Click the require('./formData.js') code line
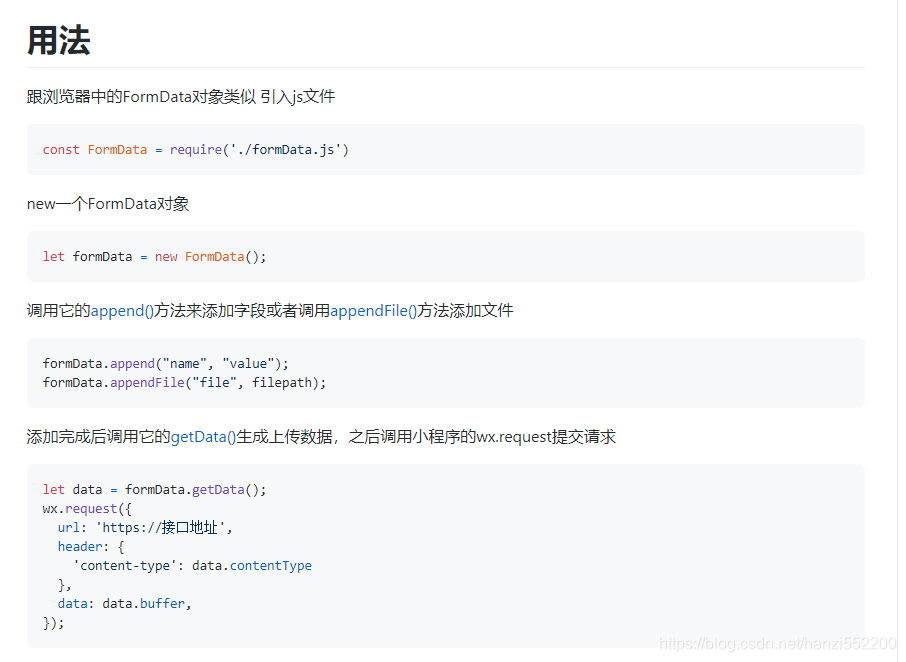The height and width of the screenshot is (662, 906). pyautogui.click(x=196, y=150)
